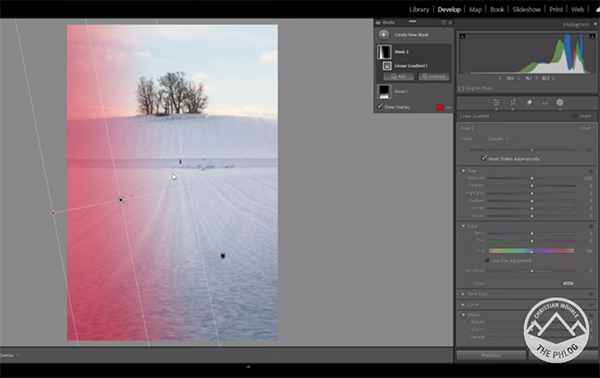Expand the Curve section

coord(463,305)
